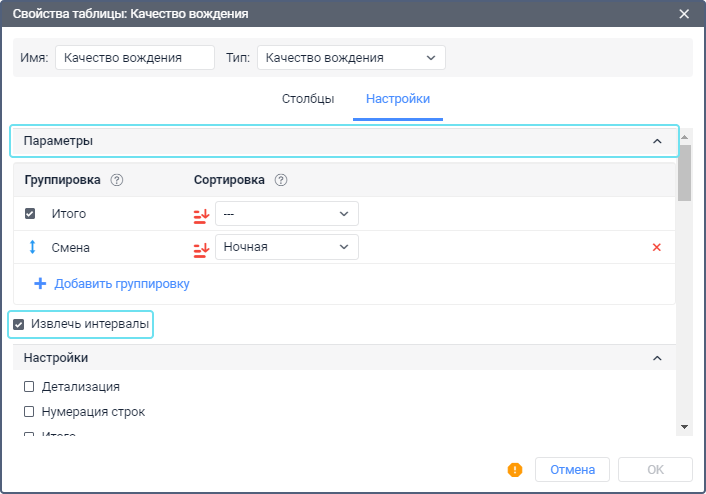Screen dimensions: 706x494
Task: Click the sort direction icon in Смена row
Action: coord(201,247)
